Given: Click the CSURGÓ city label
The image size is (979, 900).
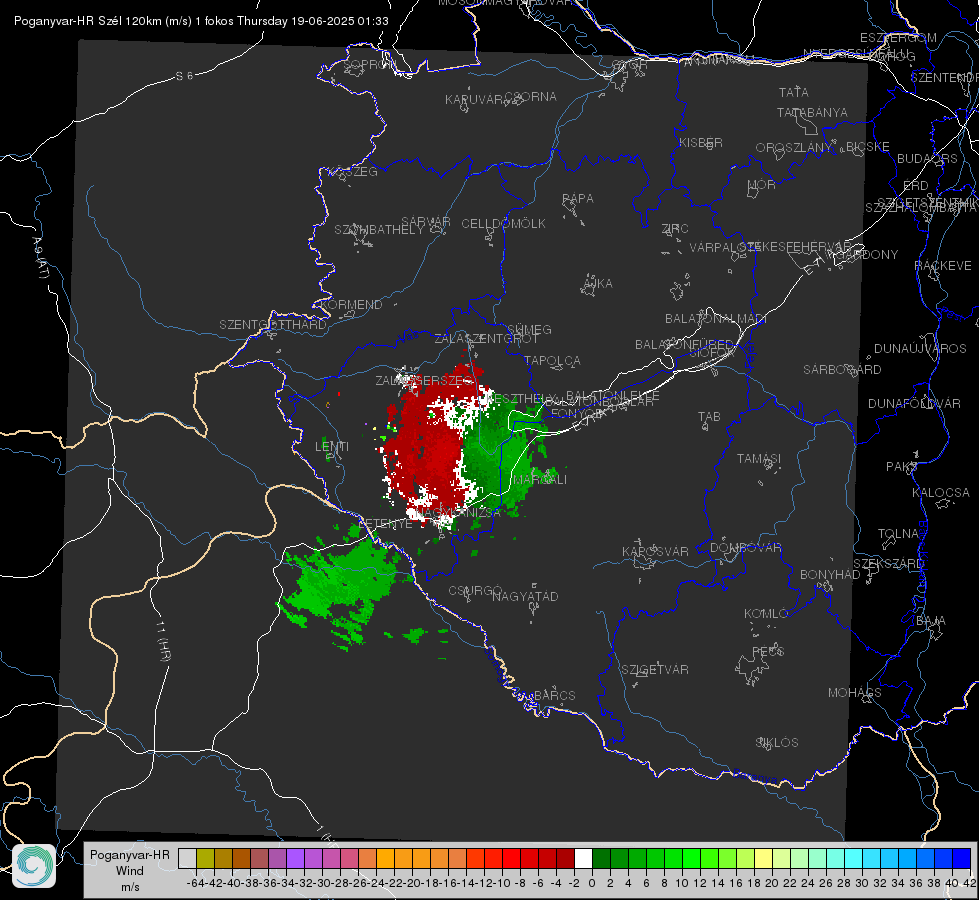Looking at the screenshot, I should [x=475, y=590].
